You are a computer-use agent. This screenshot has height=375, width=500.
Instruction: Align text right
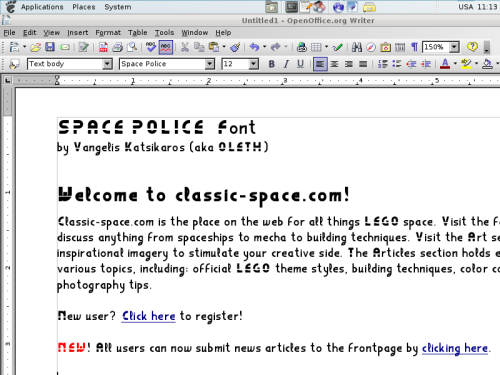(349, 64)
